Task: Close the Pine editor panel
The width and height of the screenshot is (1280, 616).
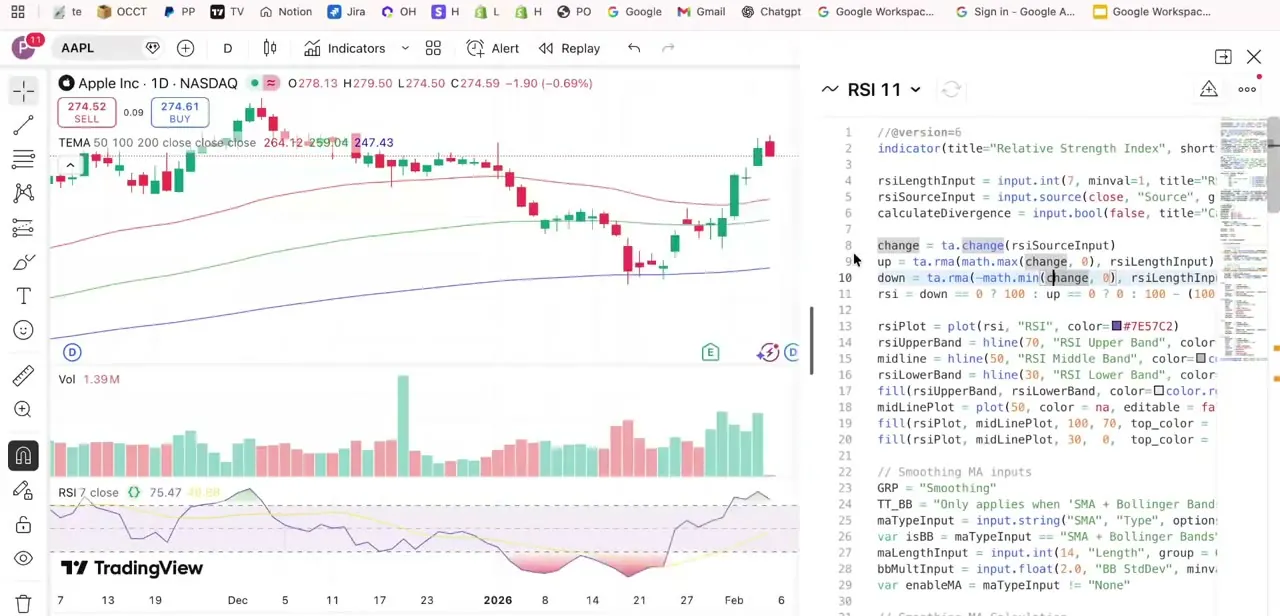Action: (1254, 57)
